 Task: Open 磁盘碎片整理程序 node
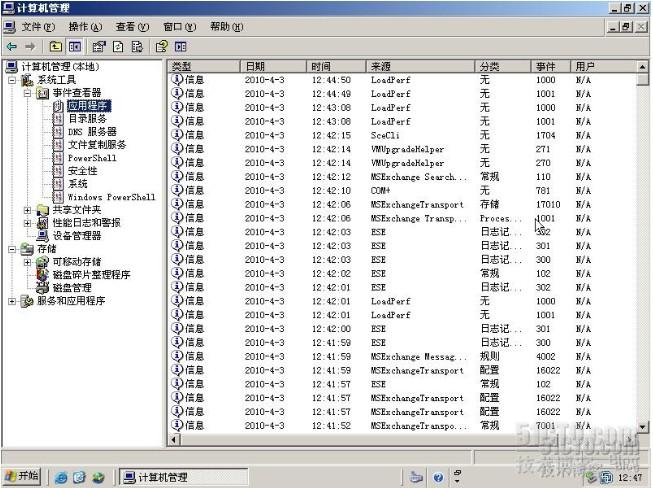pyautogui.click(x=91, y=275)
